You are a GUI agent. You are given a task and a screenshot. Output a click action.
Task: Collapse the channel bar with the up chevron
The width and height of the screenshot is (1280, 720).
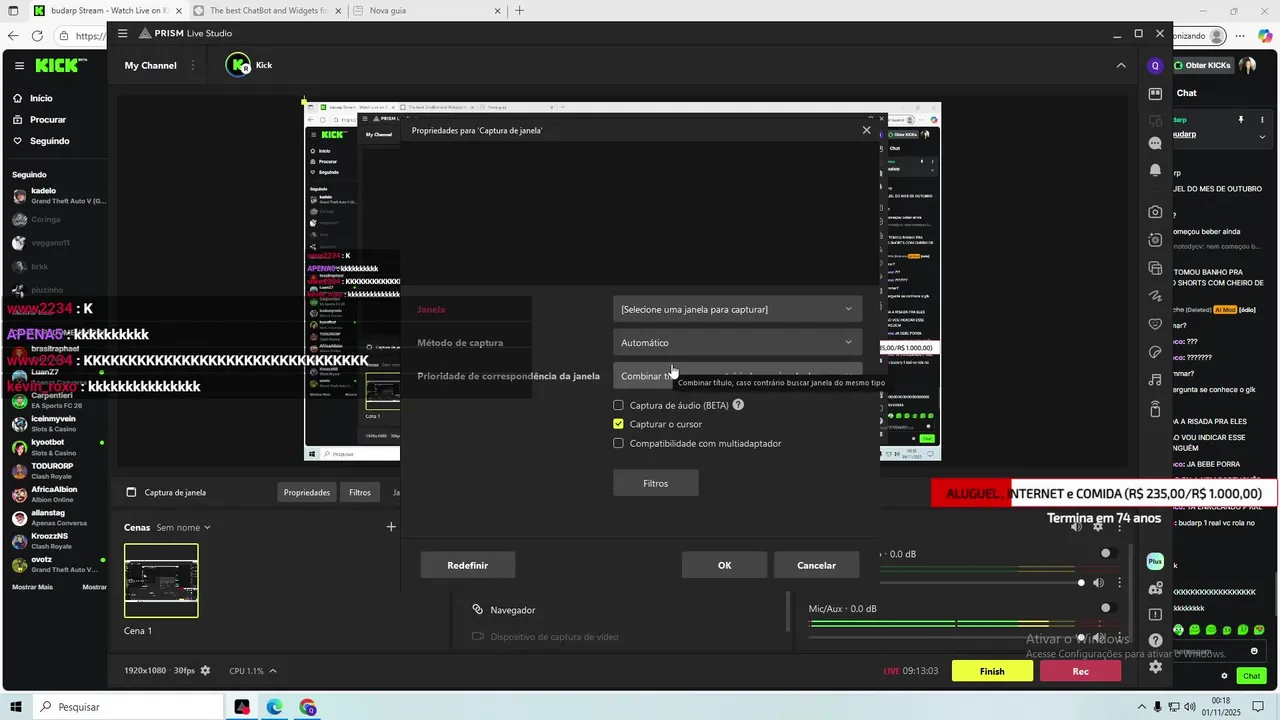pyautogui.click(x=1120, y=65)
